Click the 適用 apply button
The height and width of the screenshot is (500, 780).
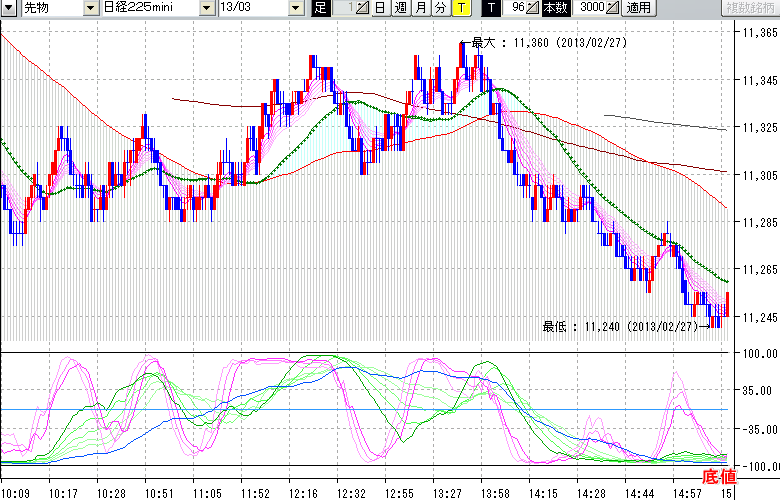coord(638,8)
